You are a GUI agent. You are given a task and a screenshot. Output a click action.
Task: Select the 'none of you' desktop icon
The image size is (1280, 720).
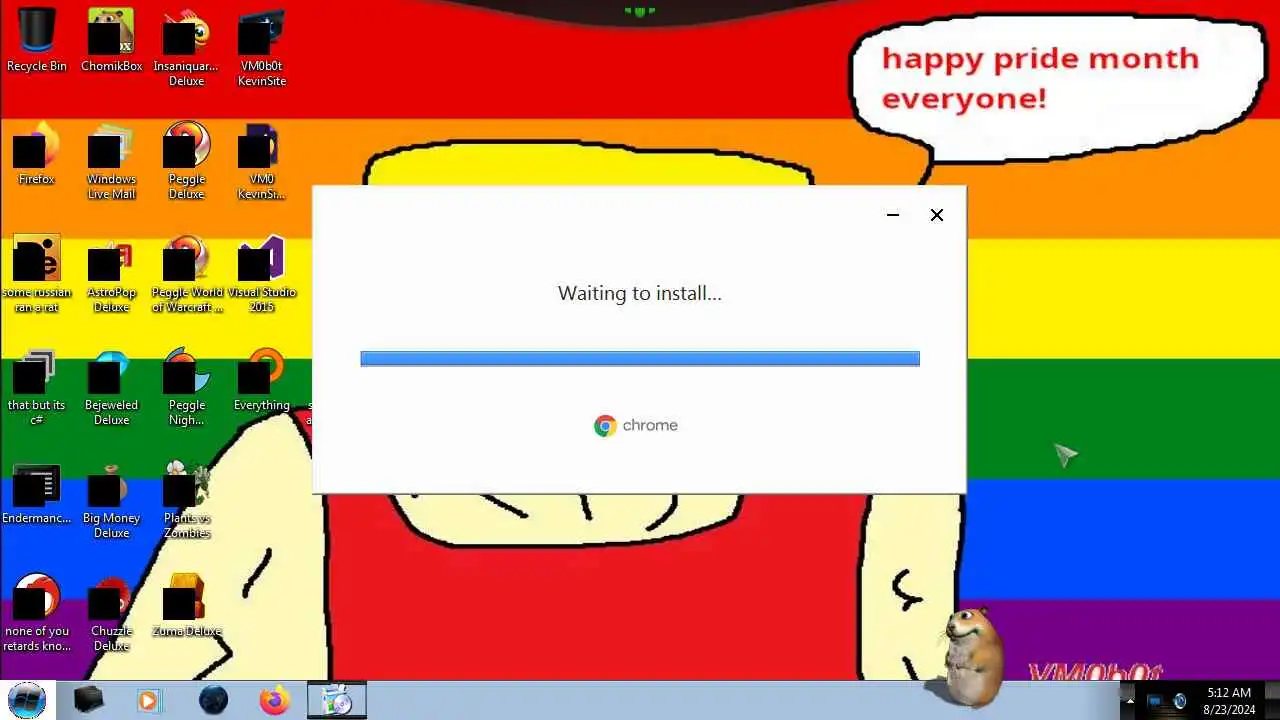(37, 612)
